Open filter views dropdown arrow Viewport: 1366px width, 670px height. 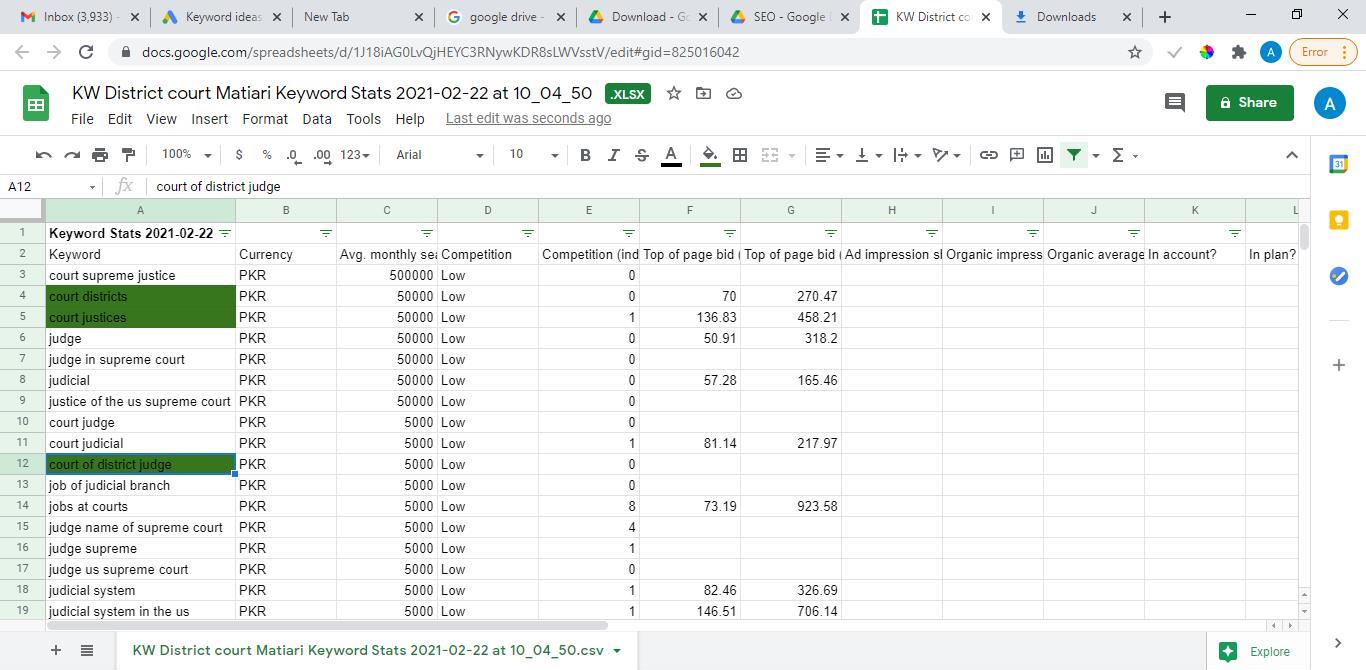pyautogui.click(x=1096, y=155)
